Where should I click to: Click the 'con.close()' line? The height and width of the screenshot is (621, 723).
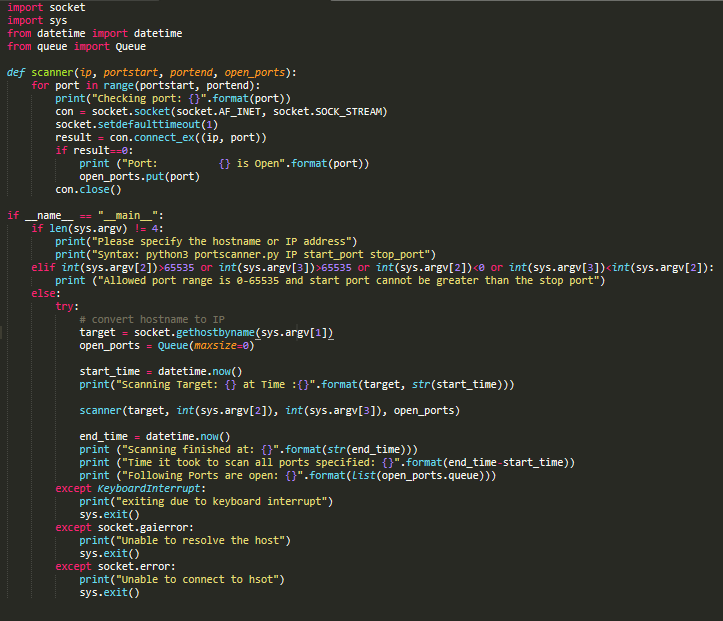pyautogui.click(x=88, y=189)
